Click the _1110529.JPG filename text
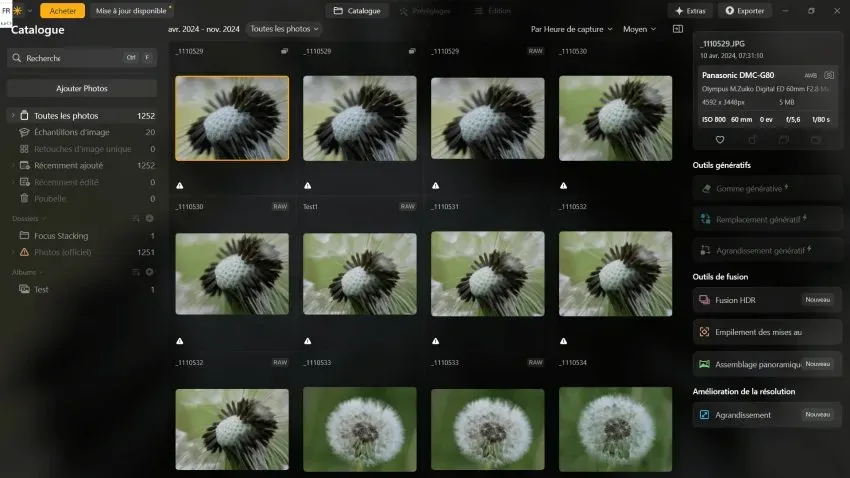The image size is (850, 478). [x=723, y=44]
